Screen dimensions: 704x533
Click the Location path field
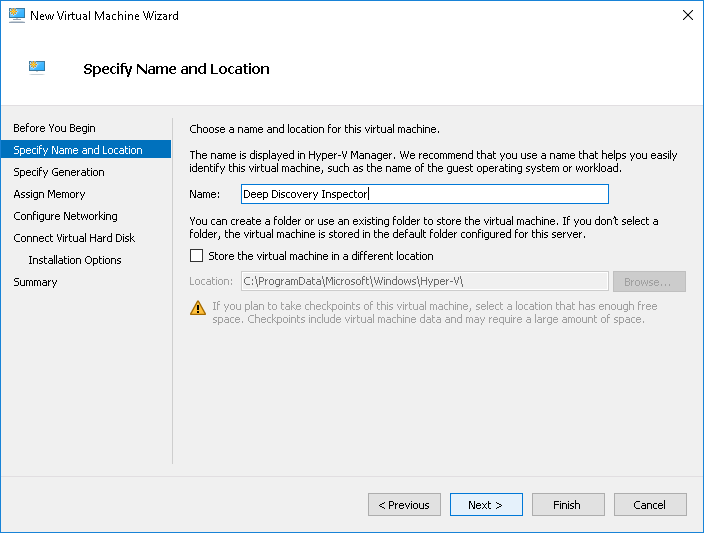[424, 281]
